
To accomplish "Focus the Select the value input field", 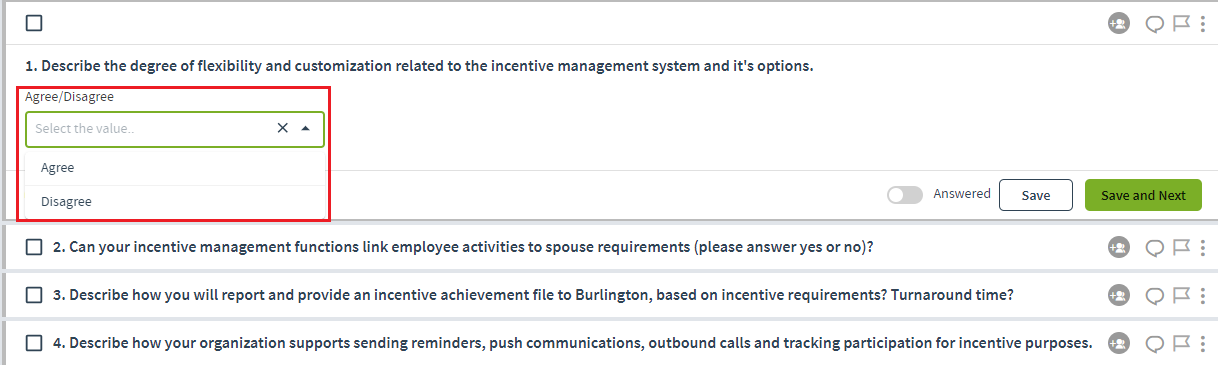I will [150, 129].
